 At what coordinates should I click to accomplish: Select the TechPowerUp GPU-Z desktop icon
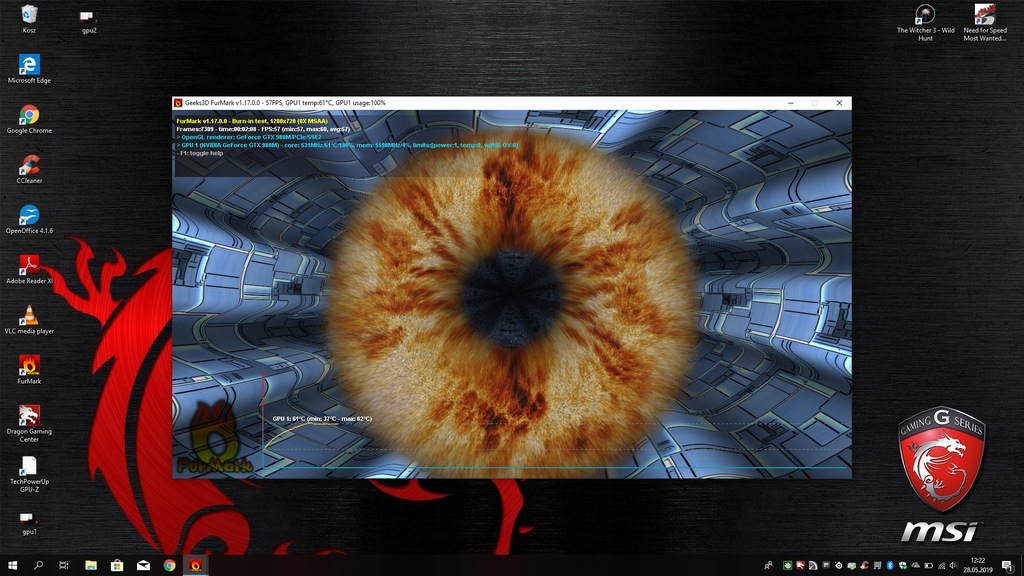pyautogui.click(x=29, y=473)
